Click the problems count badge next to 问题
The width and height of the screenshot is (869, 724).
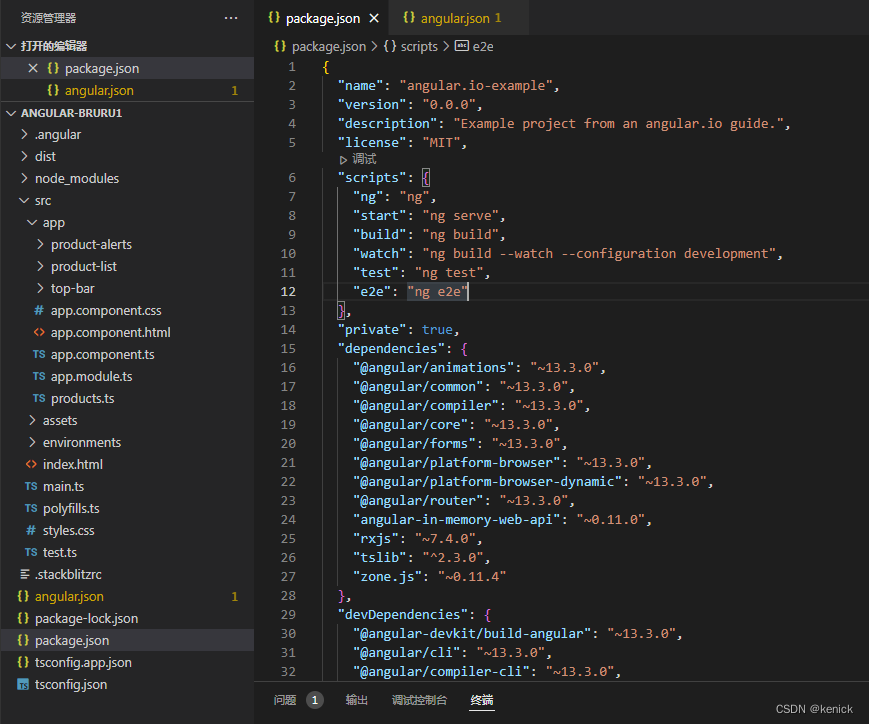[314, 700]
